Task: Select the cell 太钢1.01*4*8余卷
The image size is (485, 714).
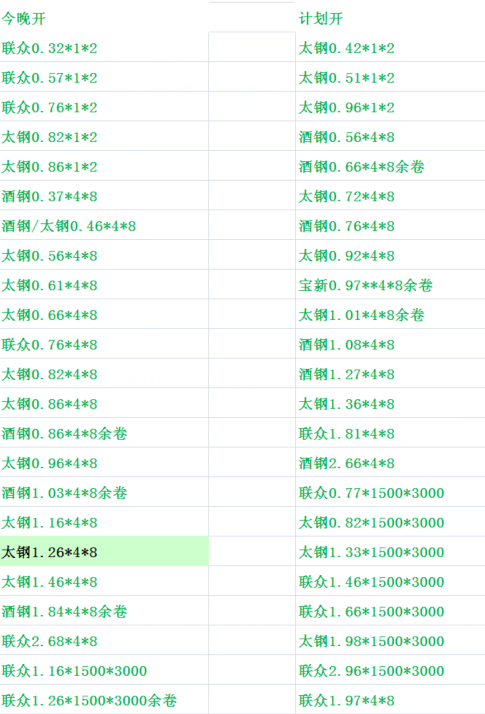Action: point(390,314)
